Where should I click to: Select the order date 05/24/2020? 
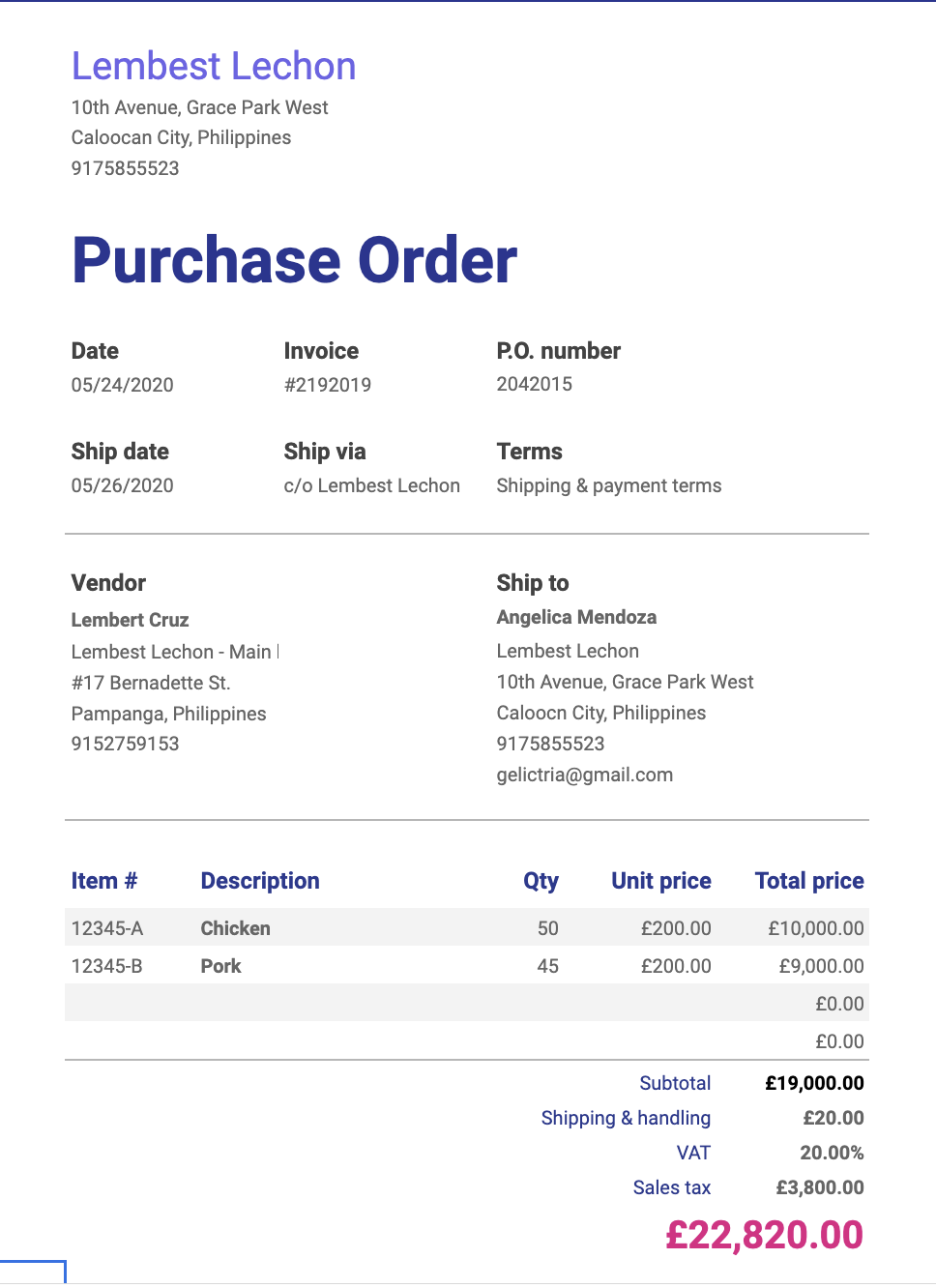tap(122, 385)
